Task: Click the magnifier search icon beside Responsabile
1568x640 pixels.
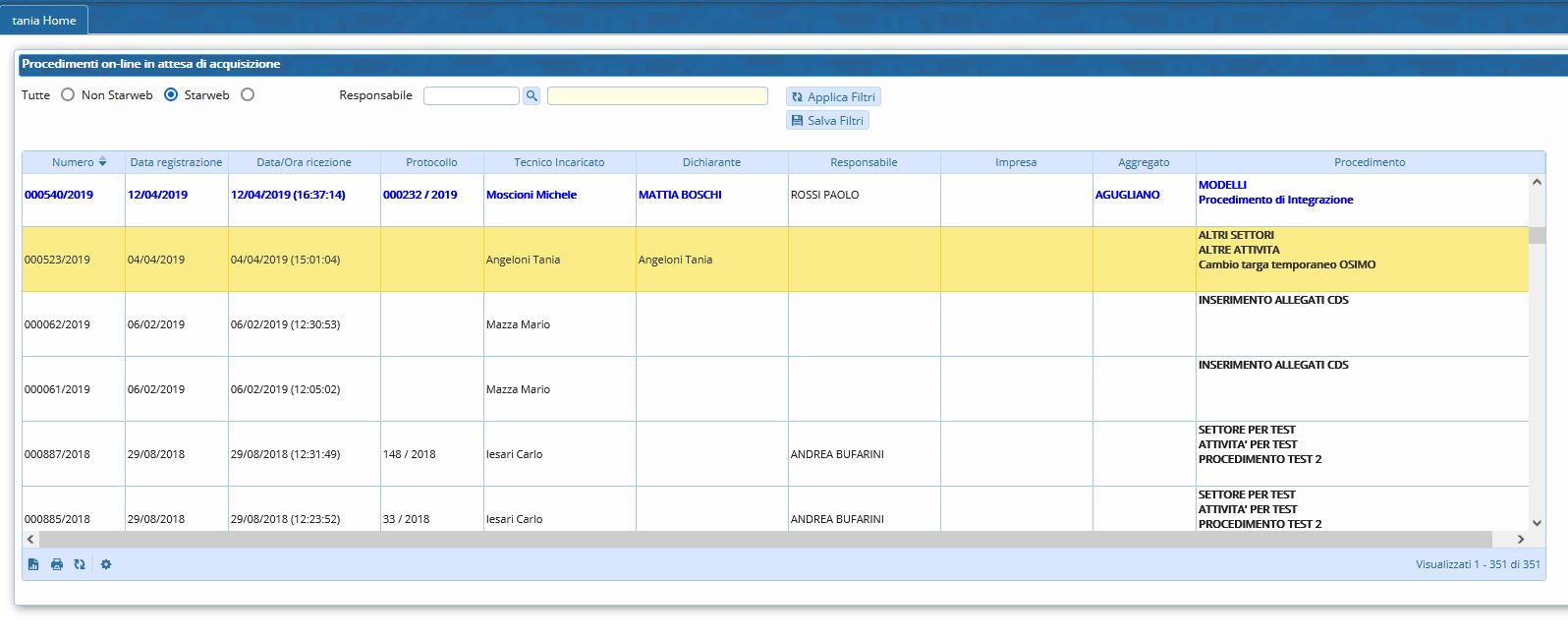Action: tap(532, 95)
